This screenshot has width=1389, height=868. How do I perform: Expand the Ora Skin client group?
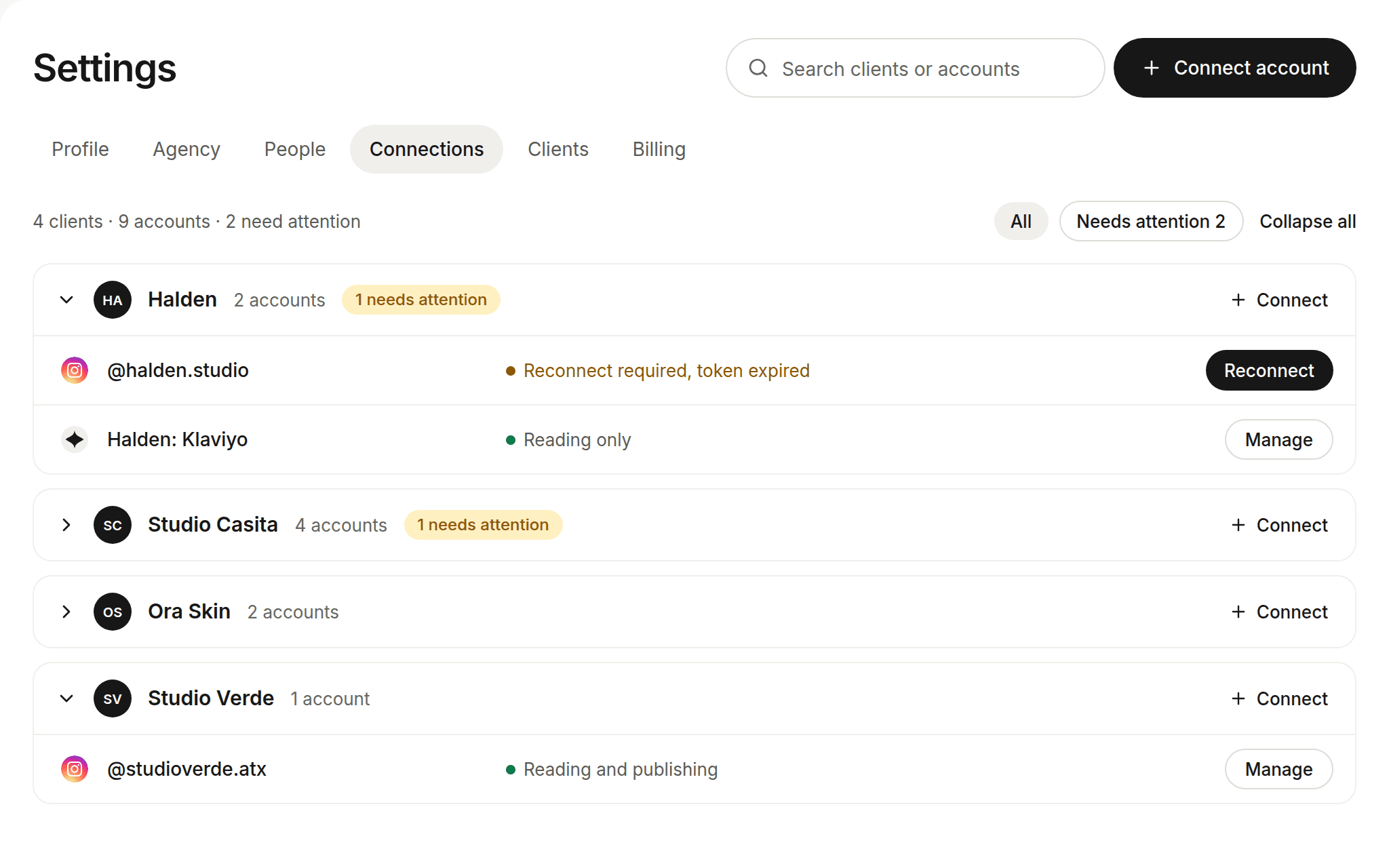(x=66, y=612)
